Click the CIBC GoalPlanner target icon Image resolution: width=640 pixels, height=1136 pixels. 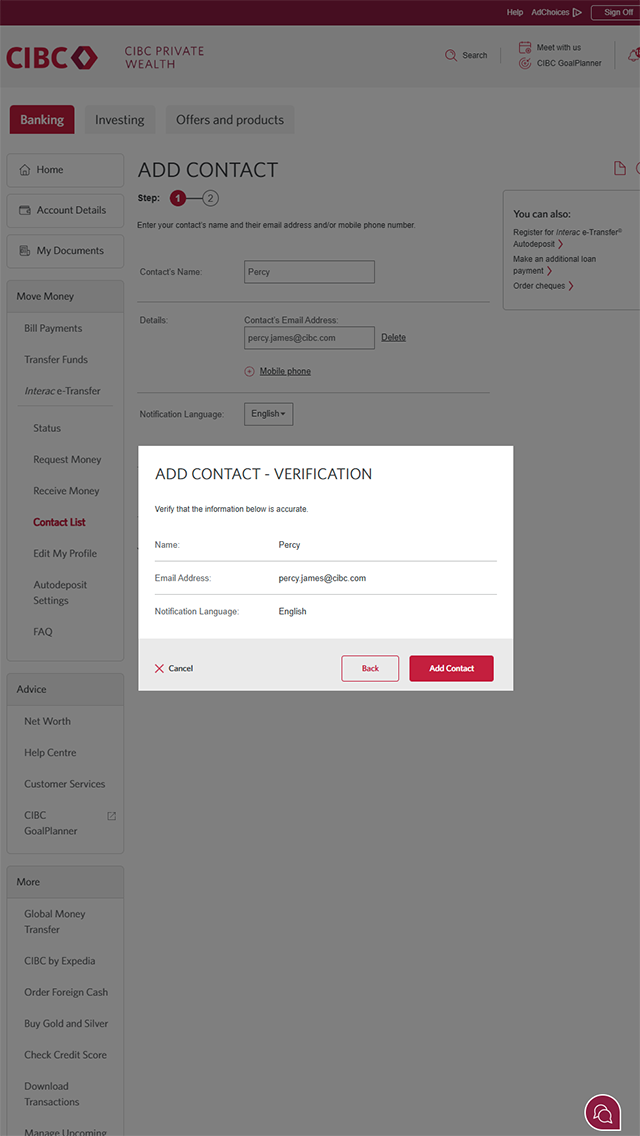click(x=525, y=63)
